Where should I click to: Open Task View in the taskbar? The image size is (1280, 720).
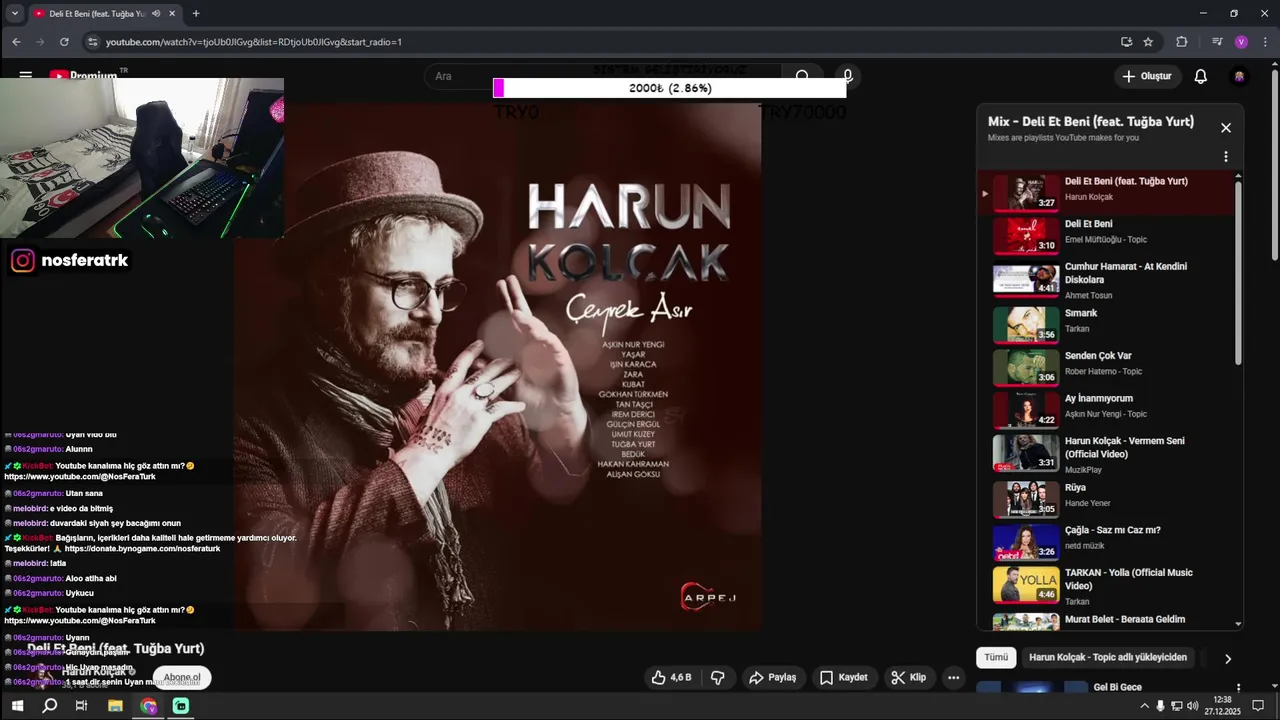[x=82, y=706]
